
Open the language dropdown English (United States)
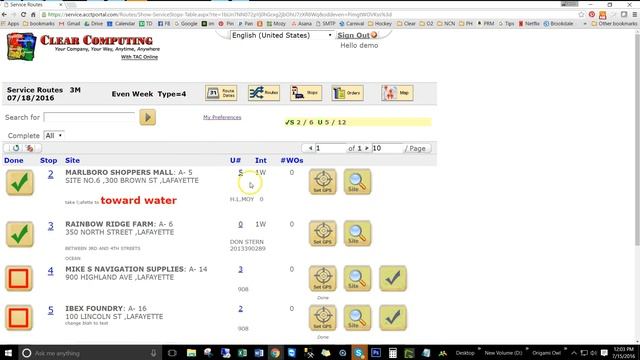(282, 36)
